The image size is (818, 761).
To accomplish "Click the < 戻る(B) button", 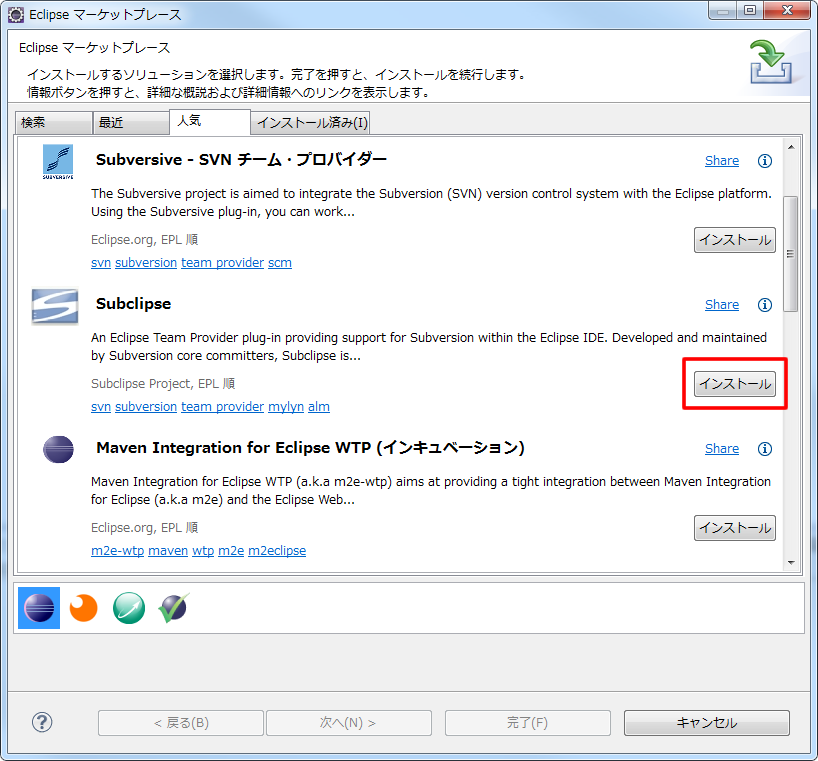I will [181, 723].
